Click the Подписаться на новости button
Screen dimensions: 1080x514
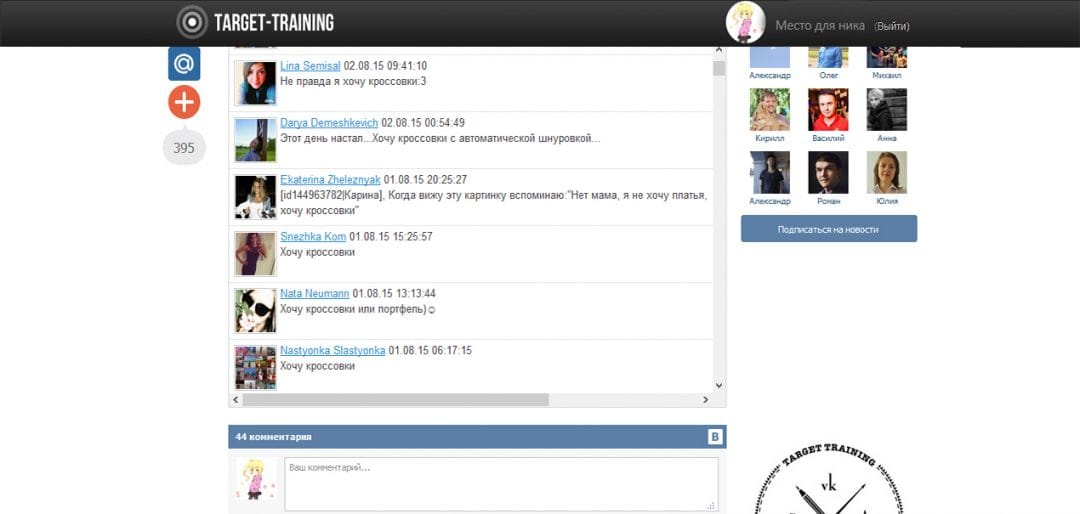829,229
